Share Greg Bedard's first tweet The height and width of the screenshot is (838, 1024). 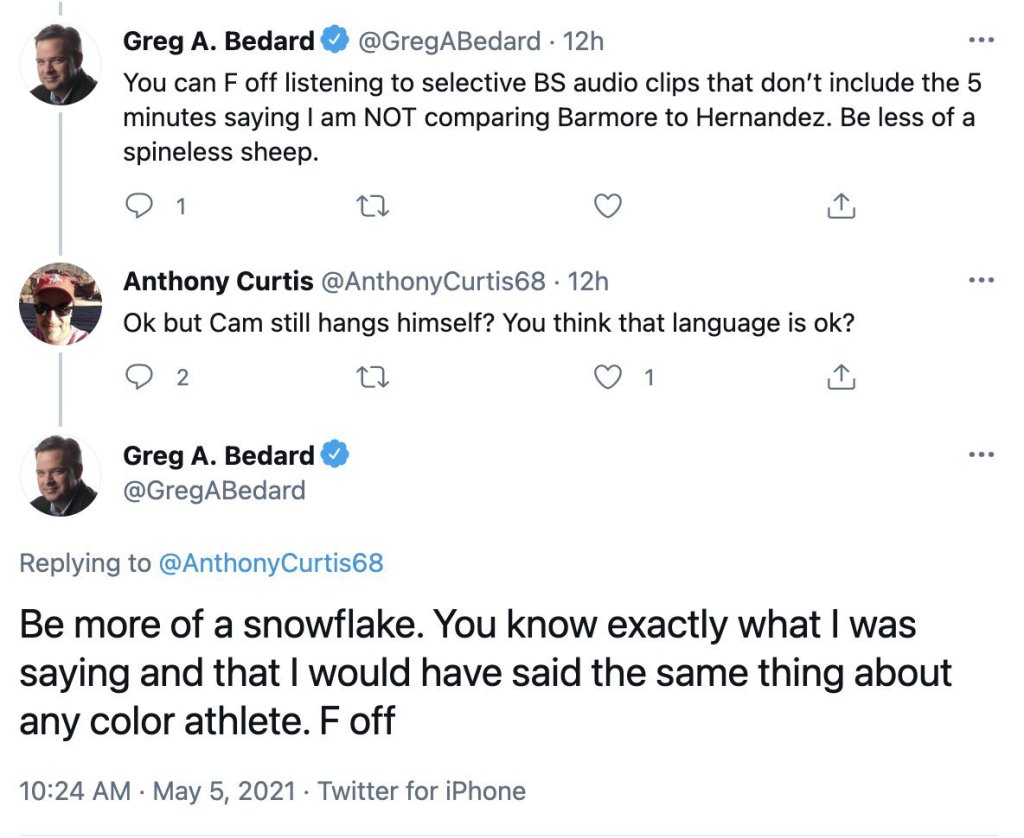click(842, 207)
